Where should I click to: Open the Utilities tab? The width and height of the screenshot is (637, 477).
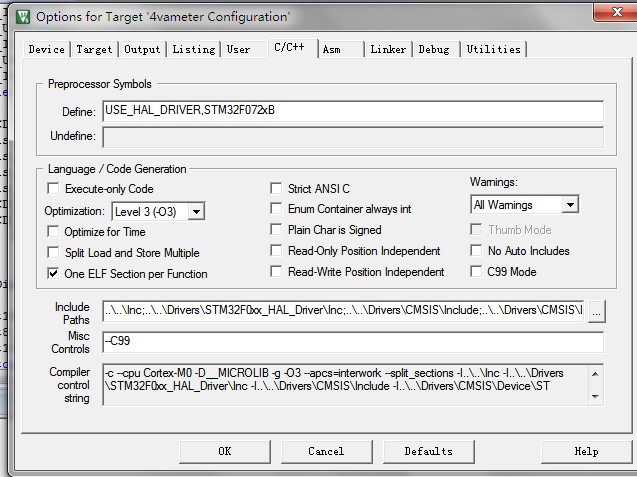pyautogui.click(x=494, y=50)
